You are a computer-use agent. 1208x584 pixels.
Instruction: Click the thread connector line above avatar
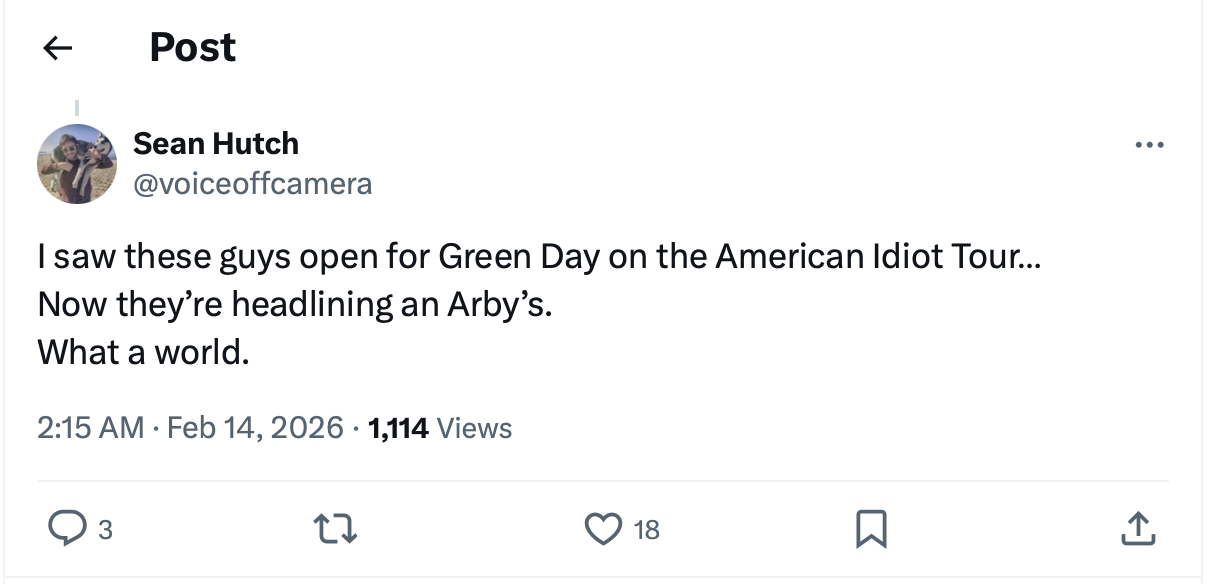(77, 108)
